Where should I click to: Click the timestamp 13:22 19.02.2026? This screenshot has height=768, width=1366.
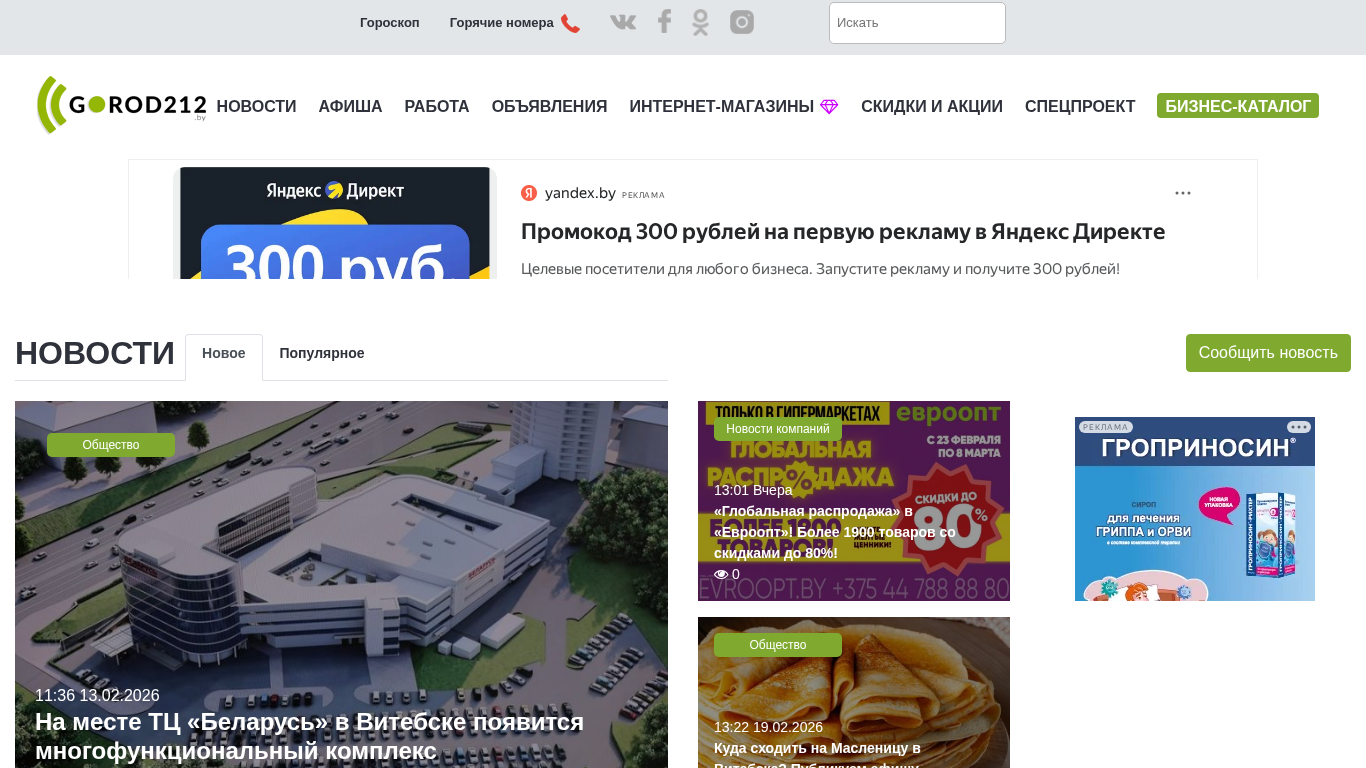click(768, 727)
